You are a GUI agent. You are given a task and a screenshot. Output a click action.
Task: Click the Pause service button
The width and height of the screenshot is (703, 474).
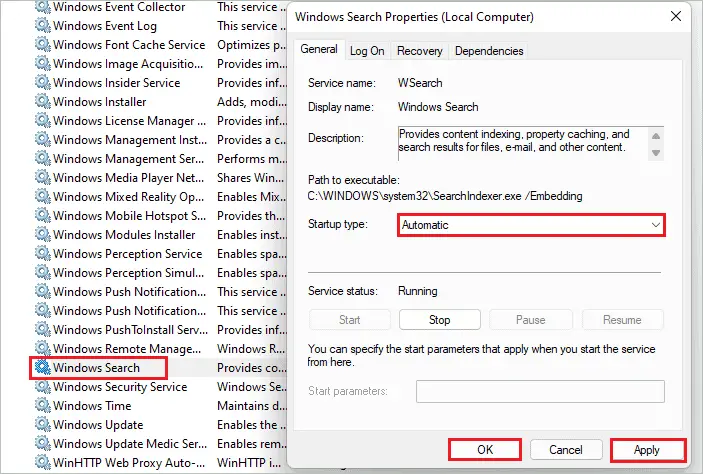coord(530,320)
